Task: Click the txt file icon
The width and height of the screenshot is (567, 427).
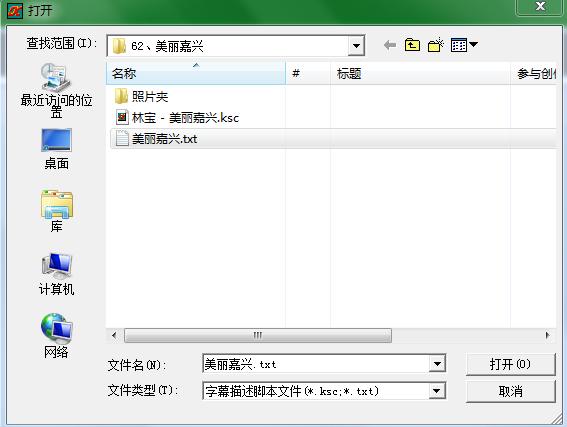Action: 122,138
